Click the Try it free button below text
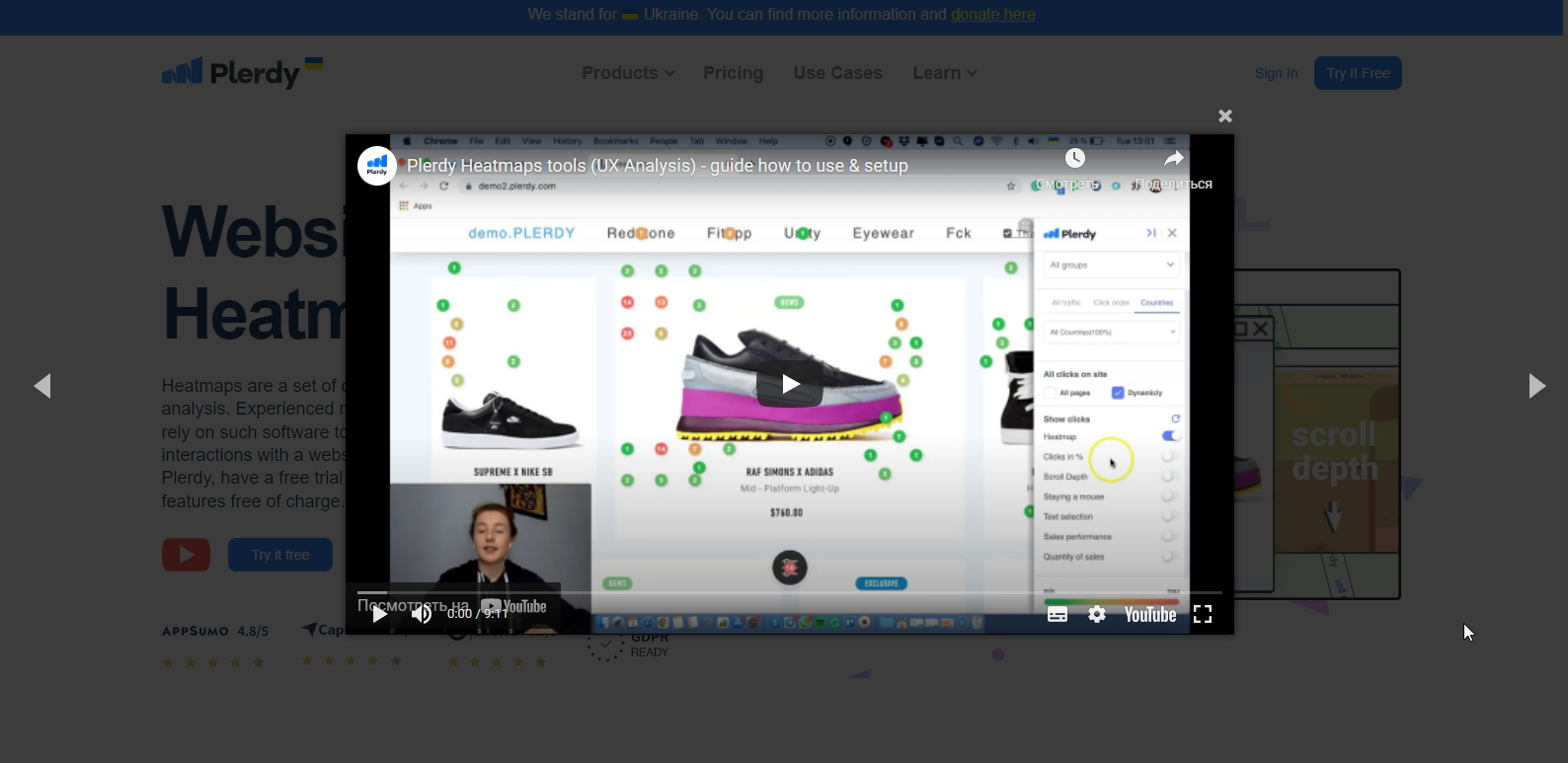 (x=280, y=555)
